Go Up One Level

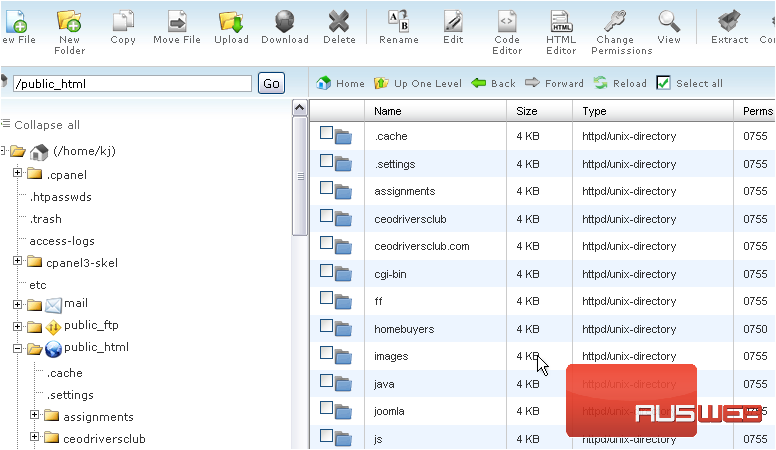pyautogui.click(x=418, y=83)
